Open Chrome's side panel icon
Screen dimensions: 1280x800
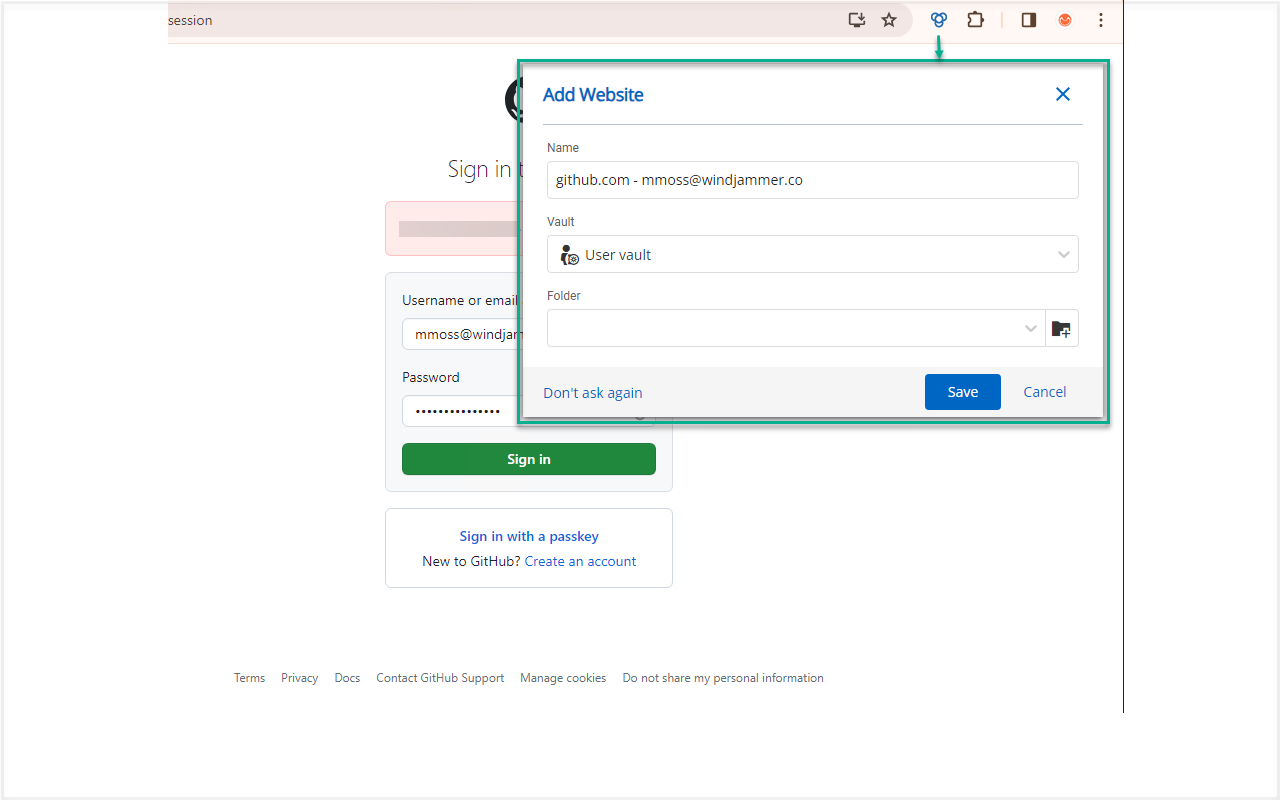[x=1028, y=20]
